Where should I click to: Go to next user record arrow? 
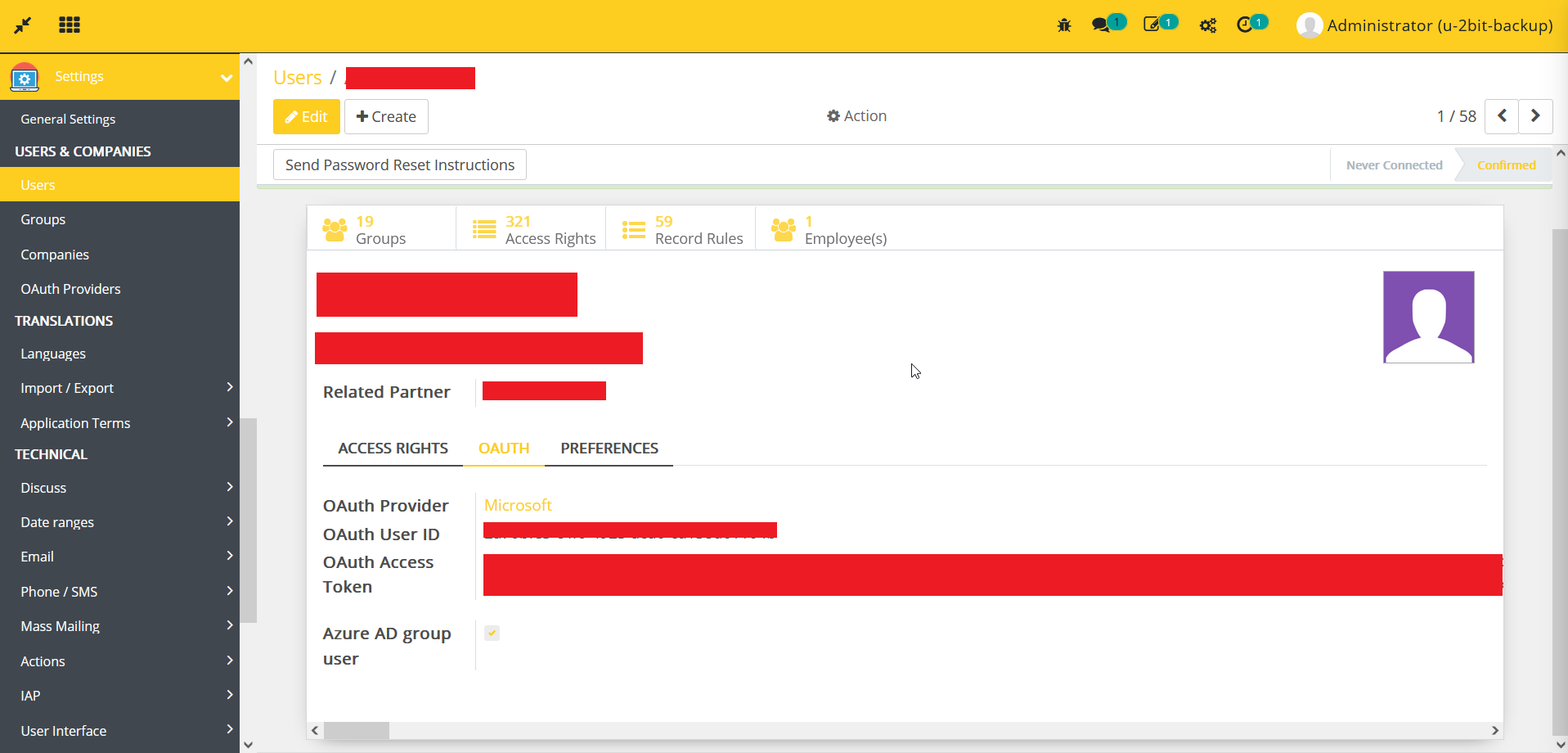click(1535, 116)
